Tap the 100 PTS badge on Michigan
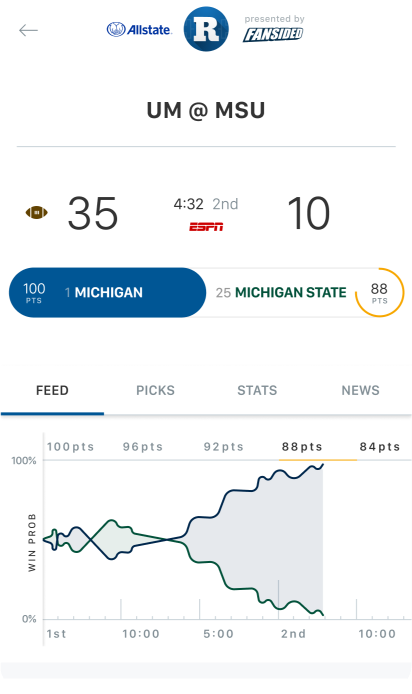The height and width of the screenshot is (694, 412). click(x=34, y=293)
